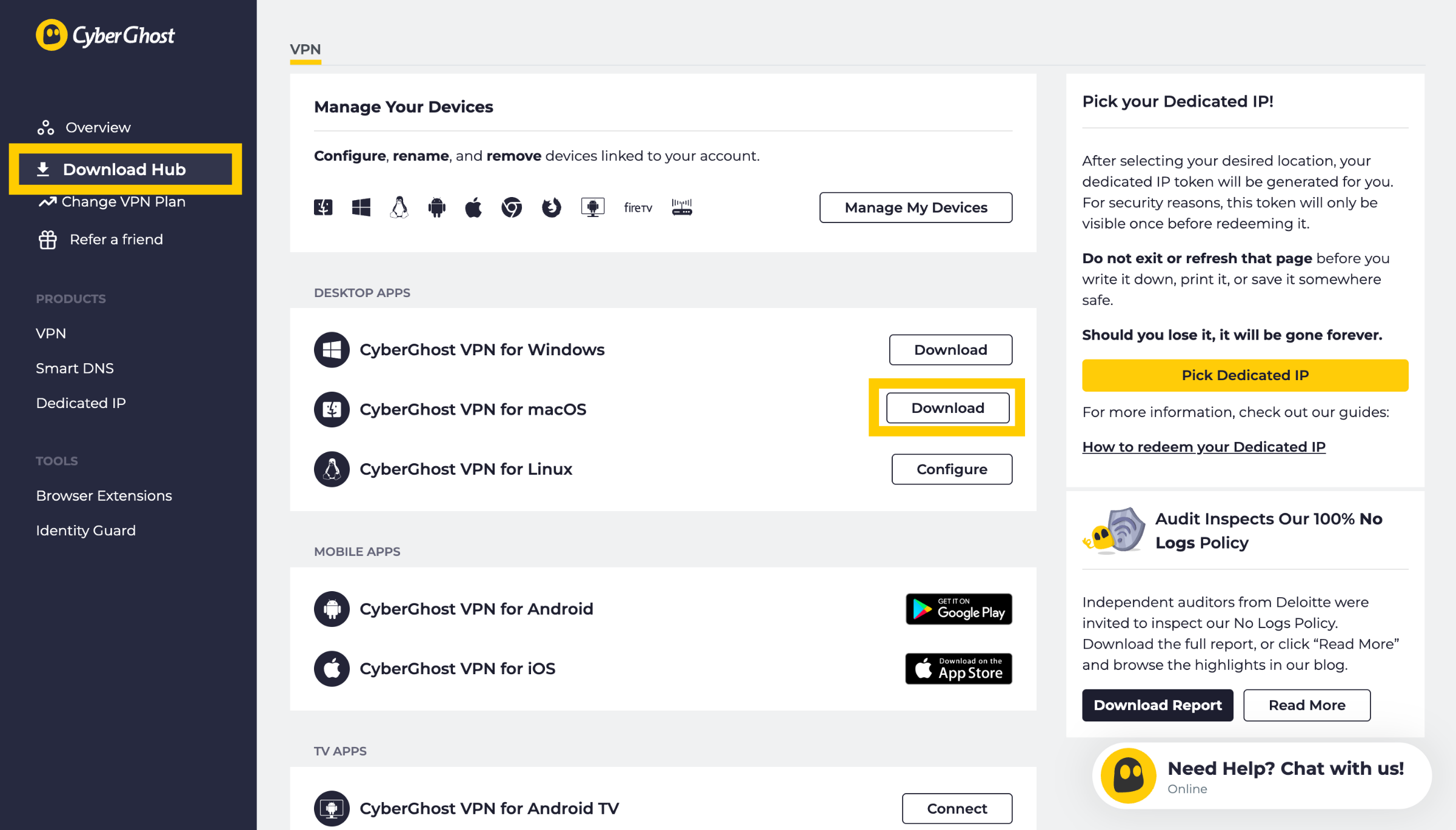Open How to redeem your Dedicated IP guide
The width and height of the screenshot is (1456, 830).
[x=1204, y=447]
